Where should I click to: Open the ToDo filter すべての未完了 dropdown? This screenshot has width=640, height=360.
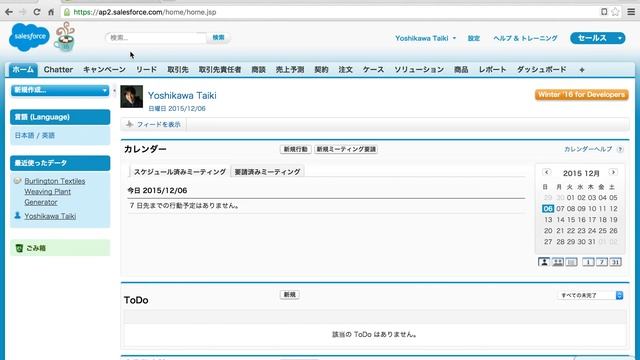coord(590,295)
